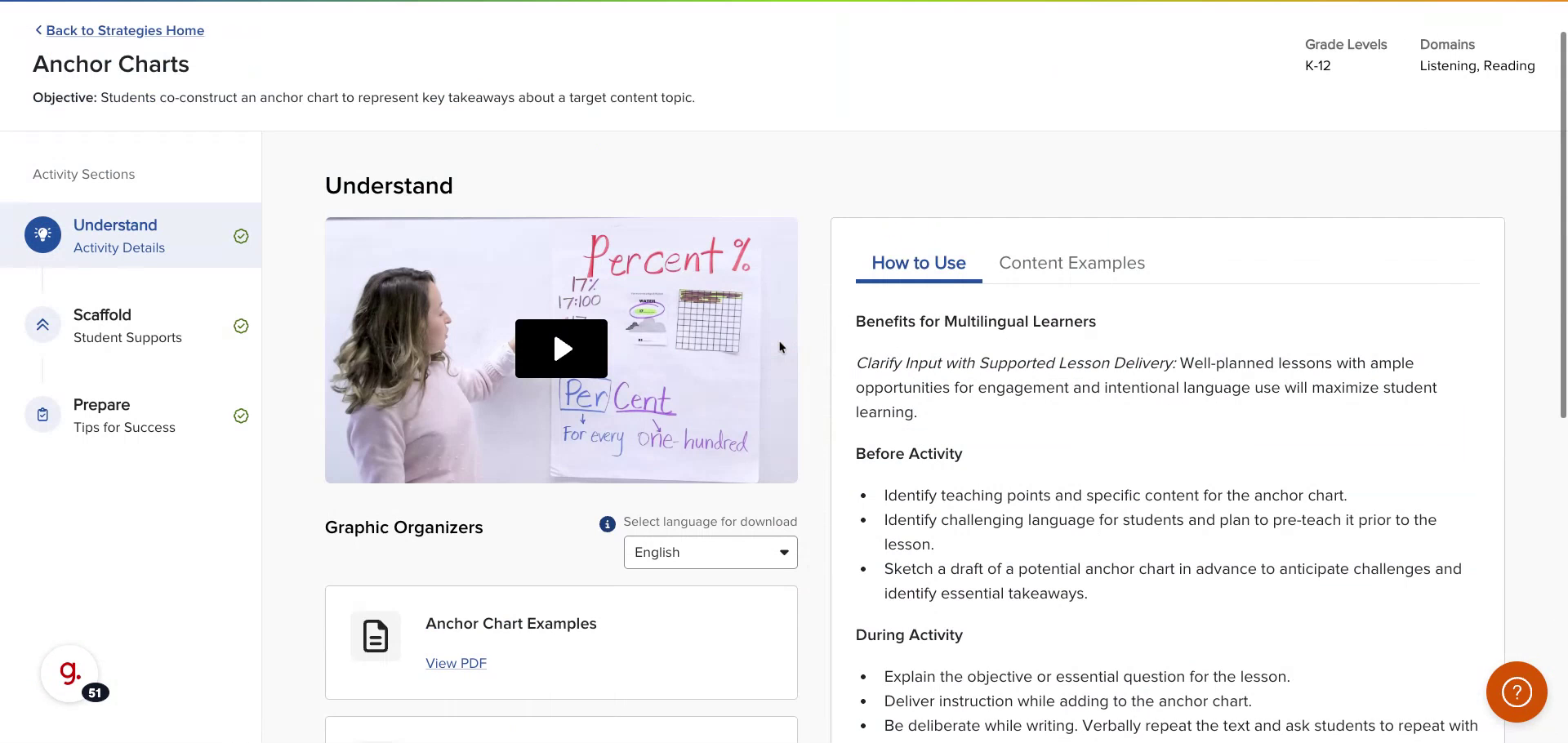The height and width of the screenshot is (743, 1568).
Task: Select the How to Use tab
Action: click(918, 263)
